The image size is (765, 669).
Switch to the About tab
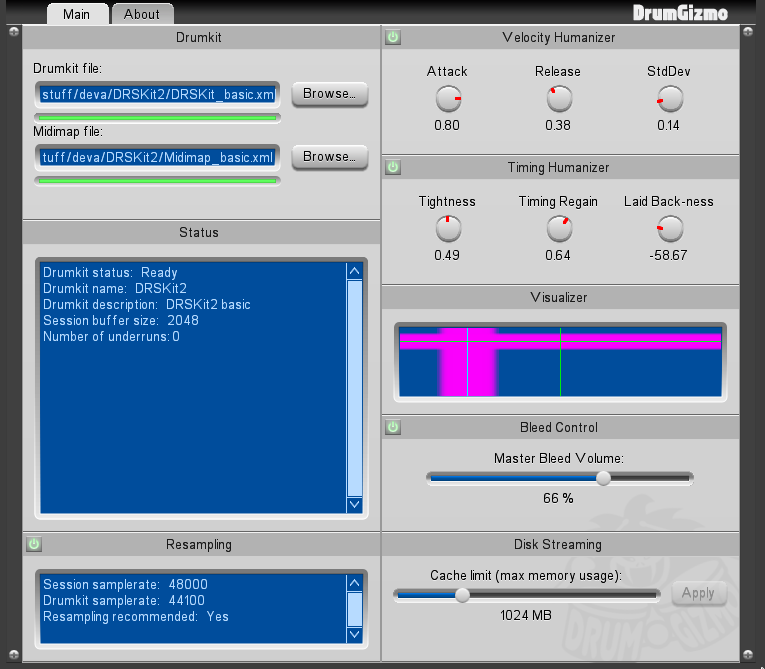pos(142,14)
